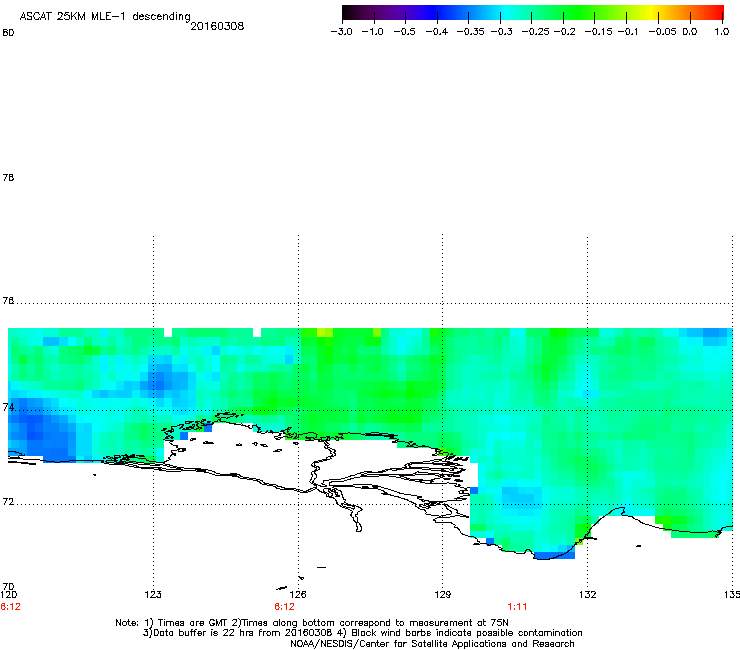Click the NOAA/NESDIS credit line
Screen dimensions: 740x650
(432, 644)
